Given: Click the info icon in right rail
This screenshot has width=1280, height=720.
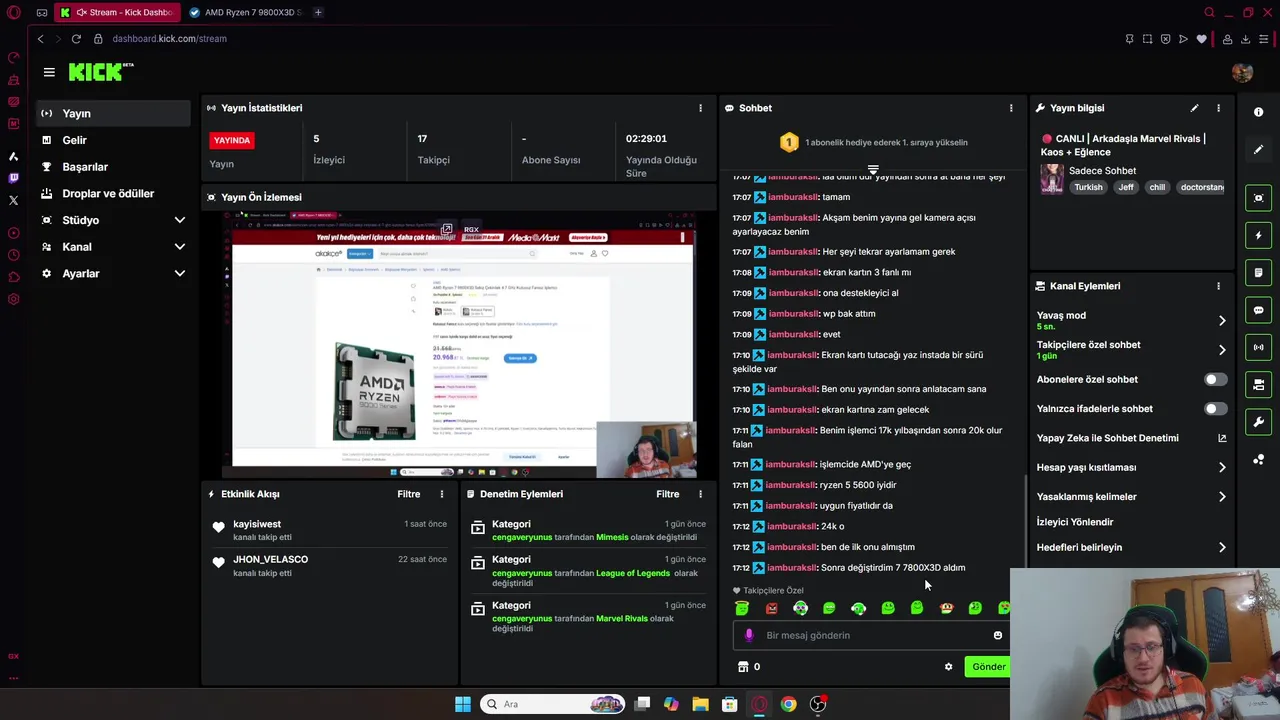Looking at the screenshot, I should 1258,112.
